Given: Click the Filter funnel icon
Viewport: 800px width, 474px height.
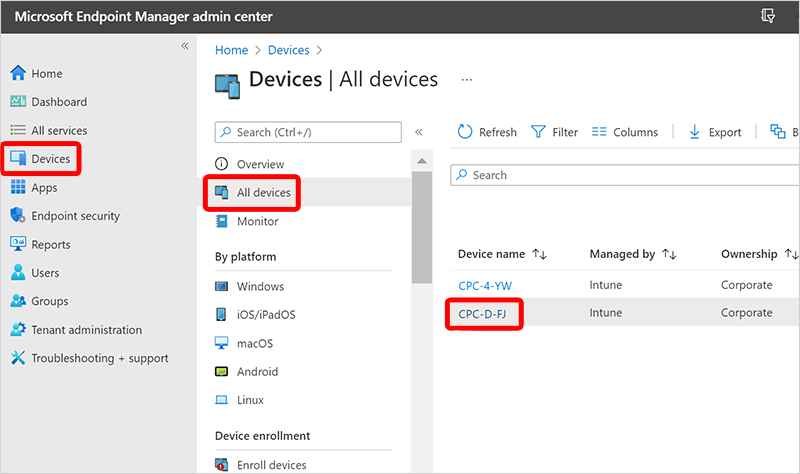Looking at the screenshot, I should [x=538, y=132].
